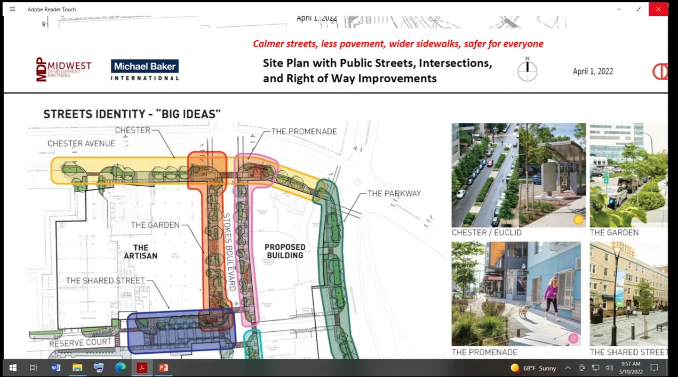This screenshot has height=377, width=678.
Task: Click "THE SHARED STREET" photo caption
Action: click(x=629, y=352)
